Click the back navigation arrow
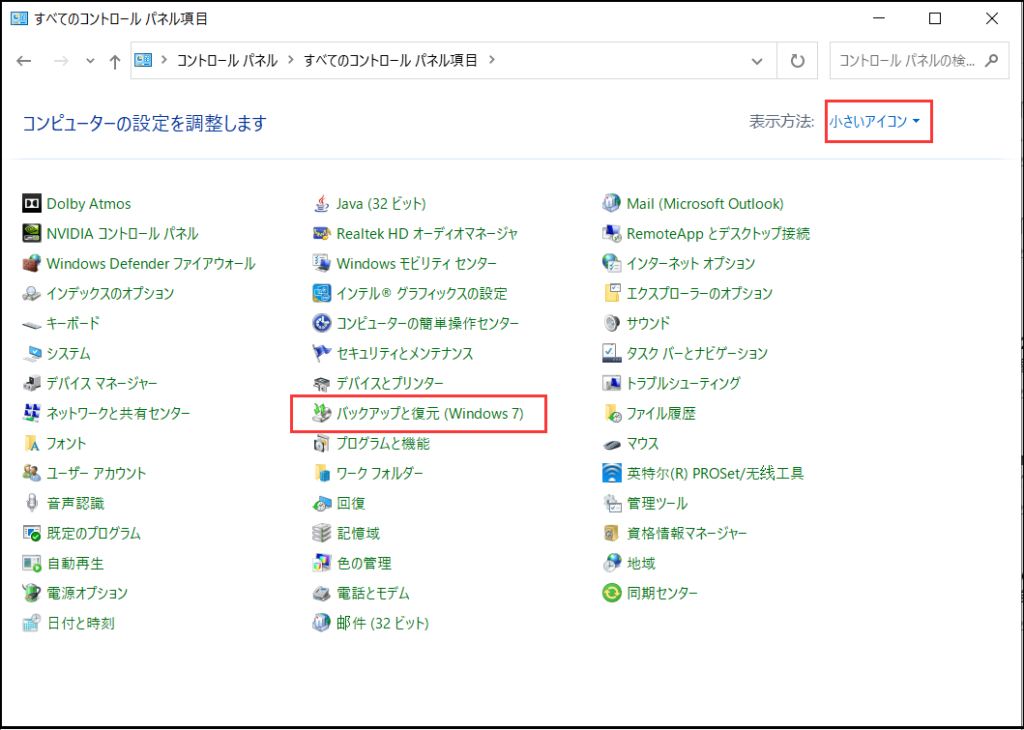 [x=22, y=60]
